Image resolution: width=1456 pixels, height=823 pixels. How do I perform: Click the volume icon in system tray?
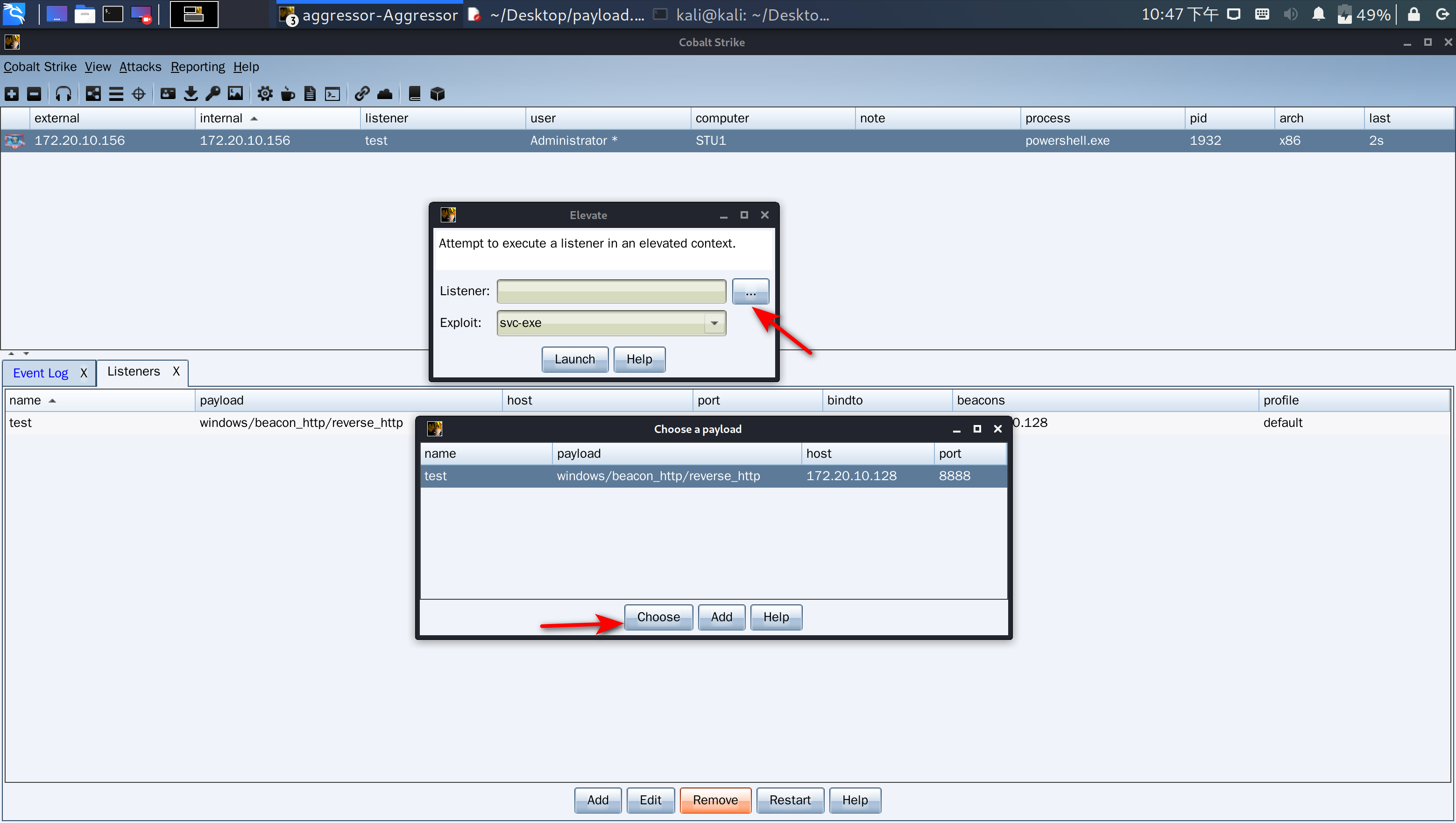coord(1290,14)
